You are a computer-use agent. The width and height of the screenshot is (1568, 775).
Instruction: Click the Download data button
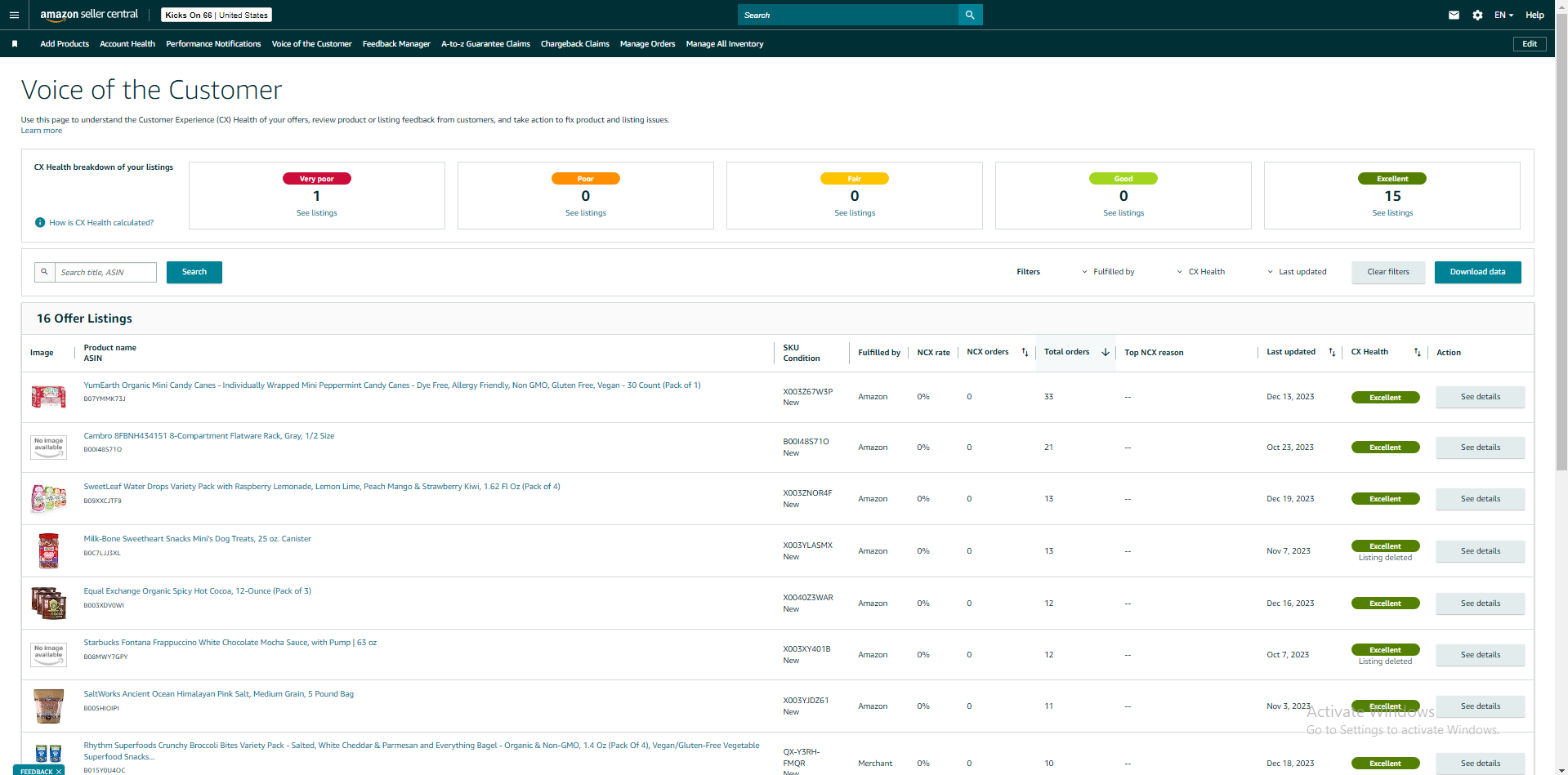(1477, 272)
